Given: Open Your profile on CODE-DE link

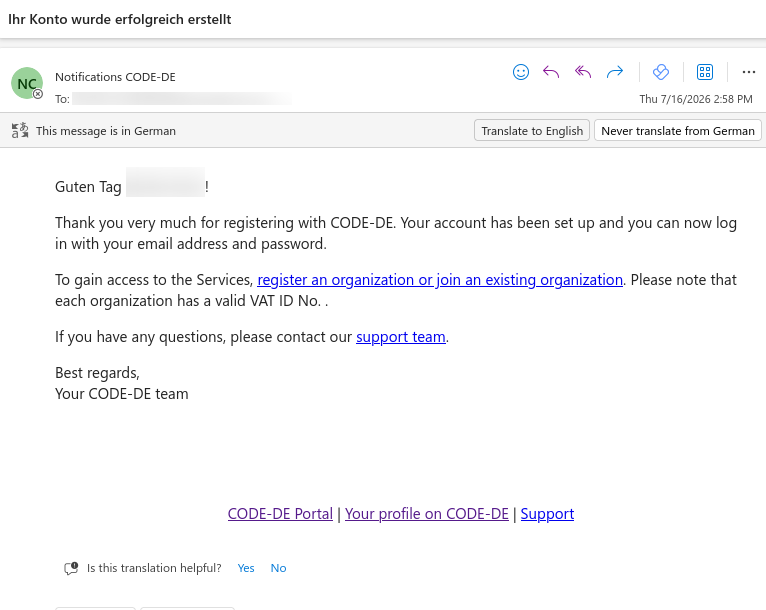Looking at the screenshot, I should point(426,514).
